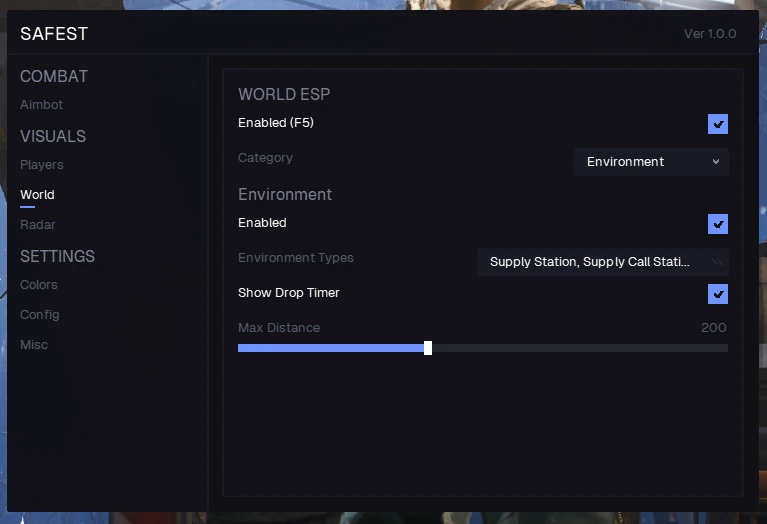The height and width of the screenshot is (524, 767).
Task: Open the Radar page
Action: [x=38, y=225]
